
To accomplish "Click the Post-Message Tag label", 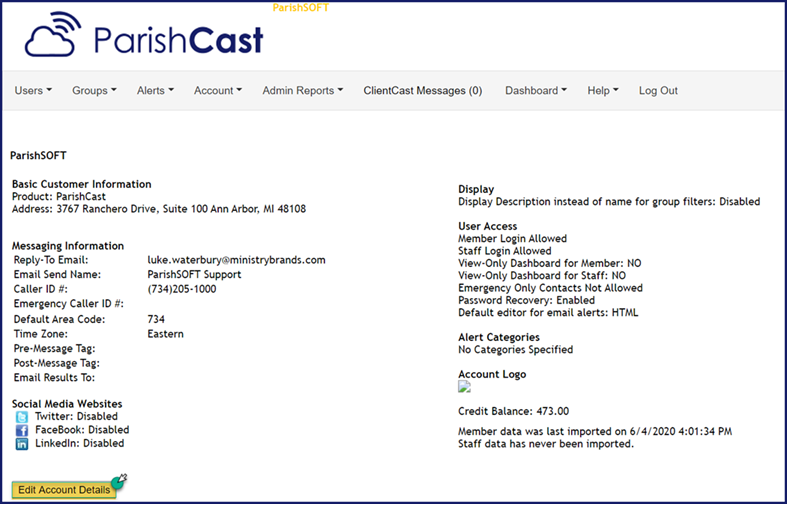I will coord(56,363).
